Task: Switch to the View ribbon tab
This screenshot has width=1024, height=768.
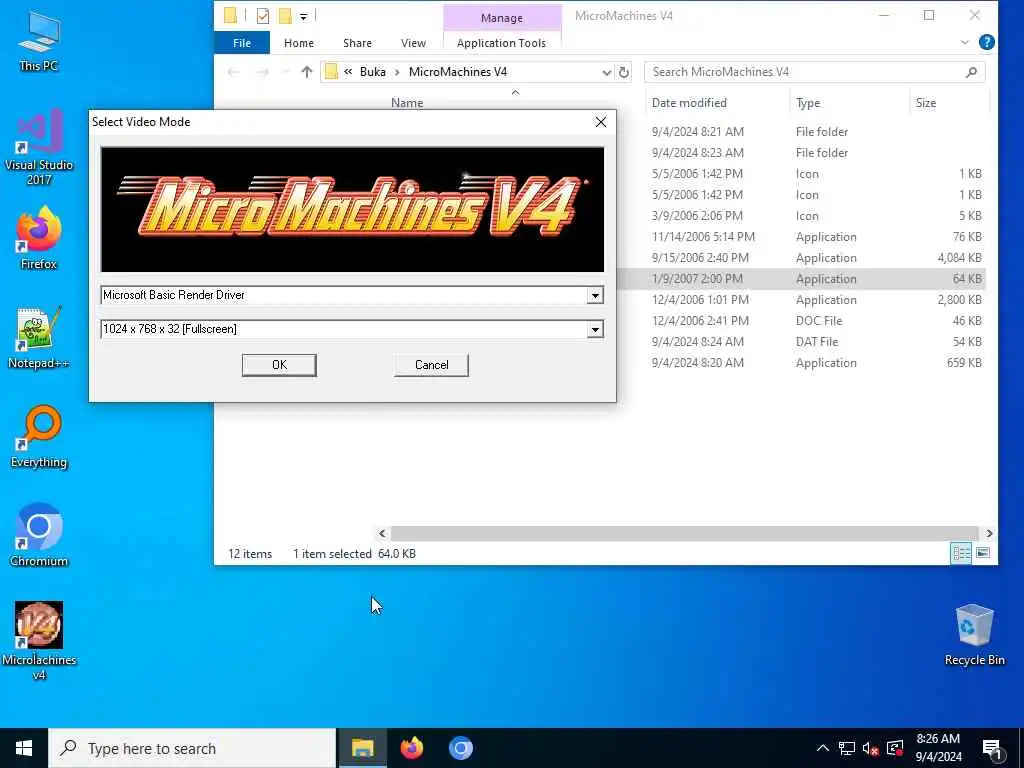Action: click(x=413, y=43)
